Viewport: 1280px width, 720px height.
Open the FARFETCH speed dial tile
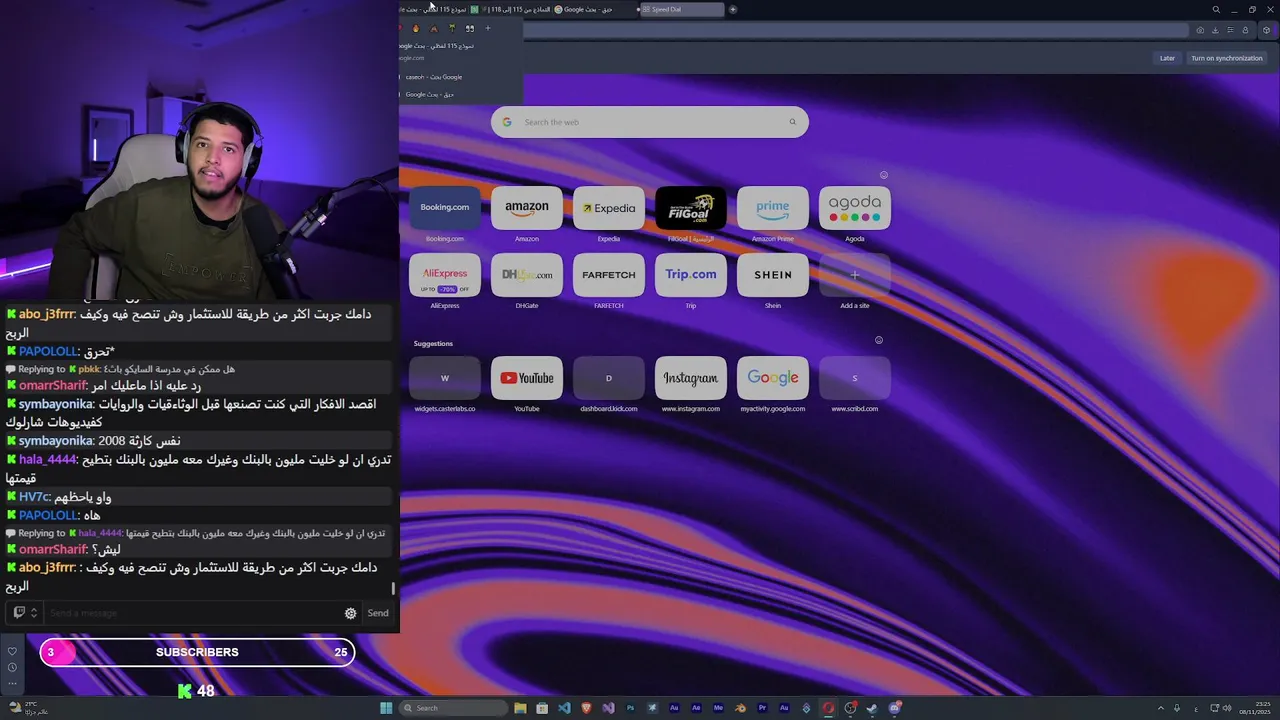point(609,275)
